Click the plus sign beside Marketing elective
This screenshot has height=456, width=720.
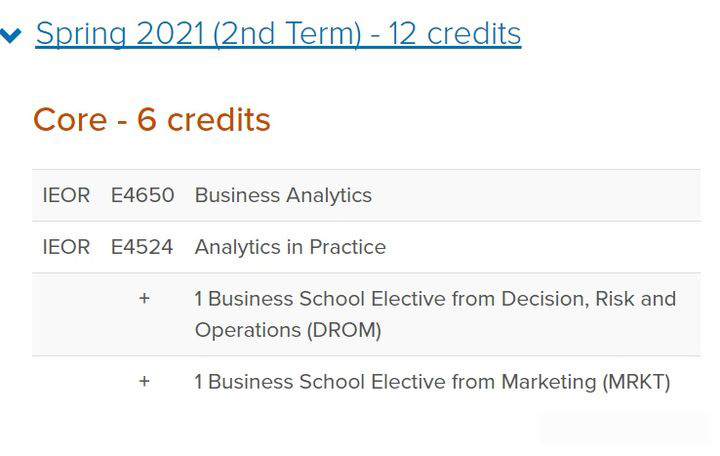click(144, 382)
